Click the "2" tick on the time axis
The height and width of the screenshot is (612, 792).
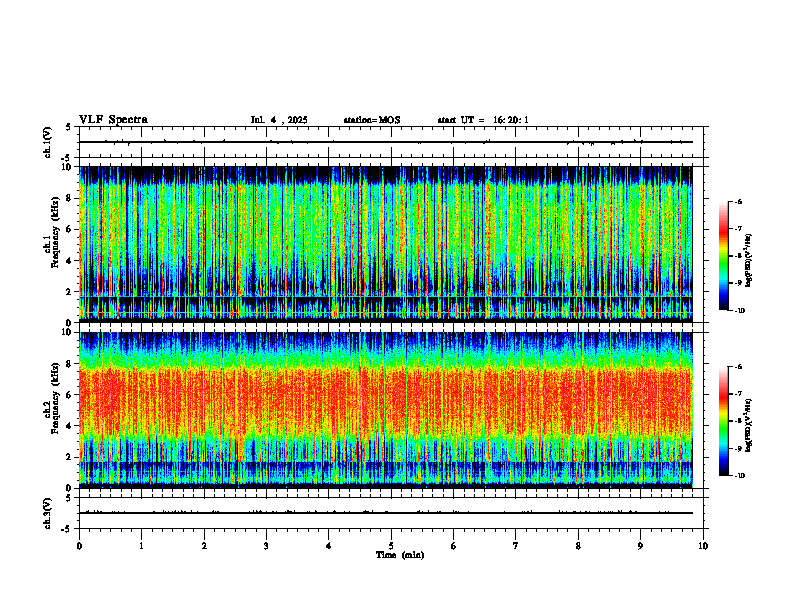pos(204,546)
